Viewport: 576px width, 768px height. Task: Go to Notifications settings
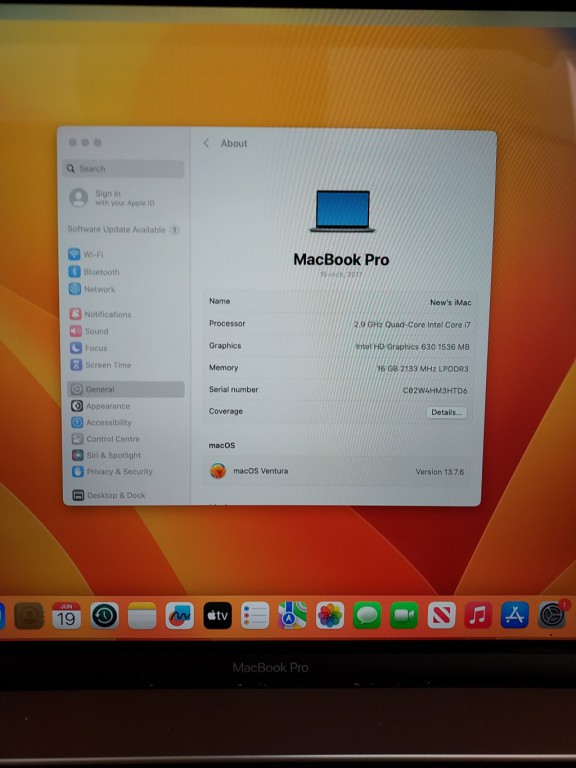click(x=100, y=314)
